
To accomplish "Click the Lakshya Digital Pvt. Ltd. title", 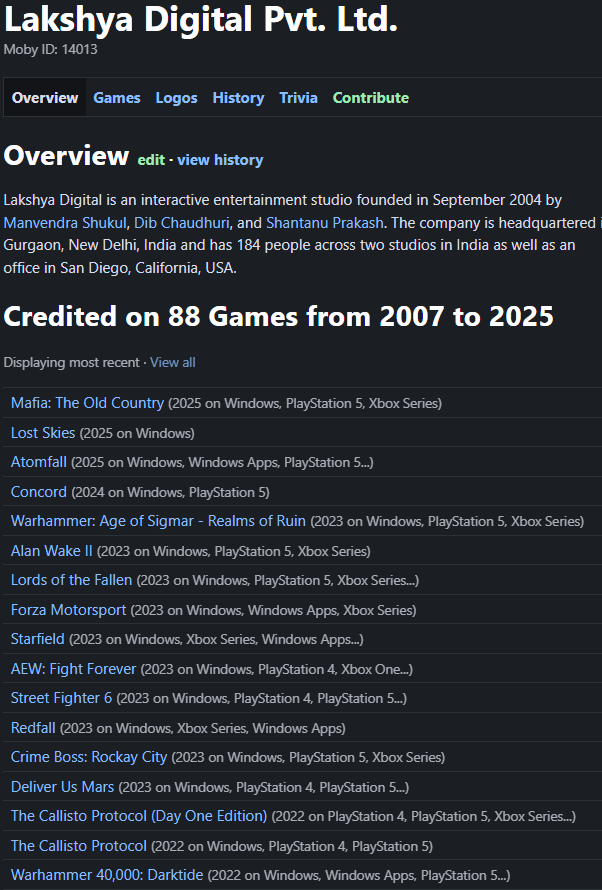I will click(201, 19).
